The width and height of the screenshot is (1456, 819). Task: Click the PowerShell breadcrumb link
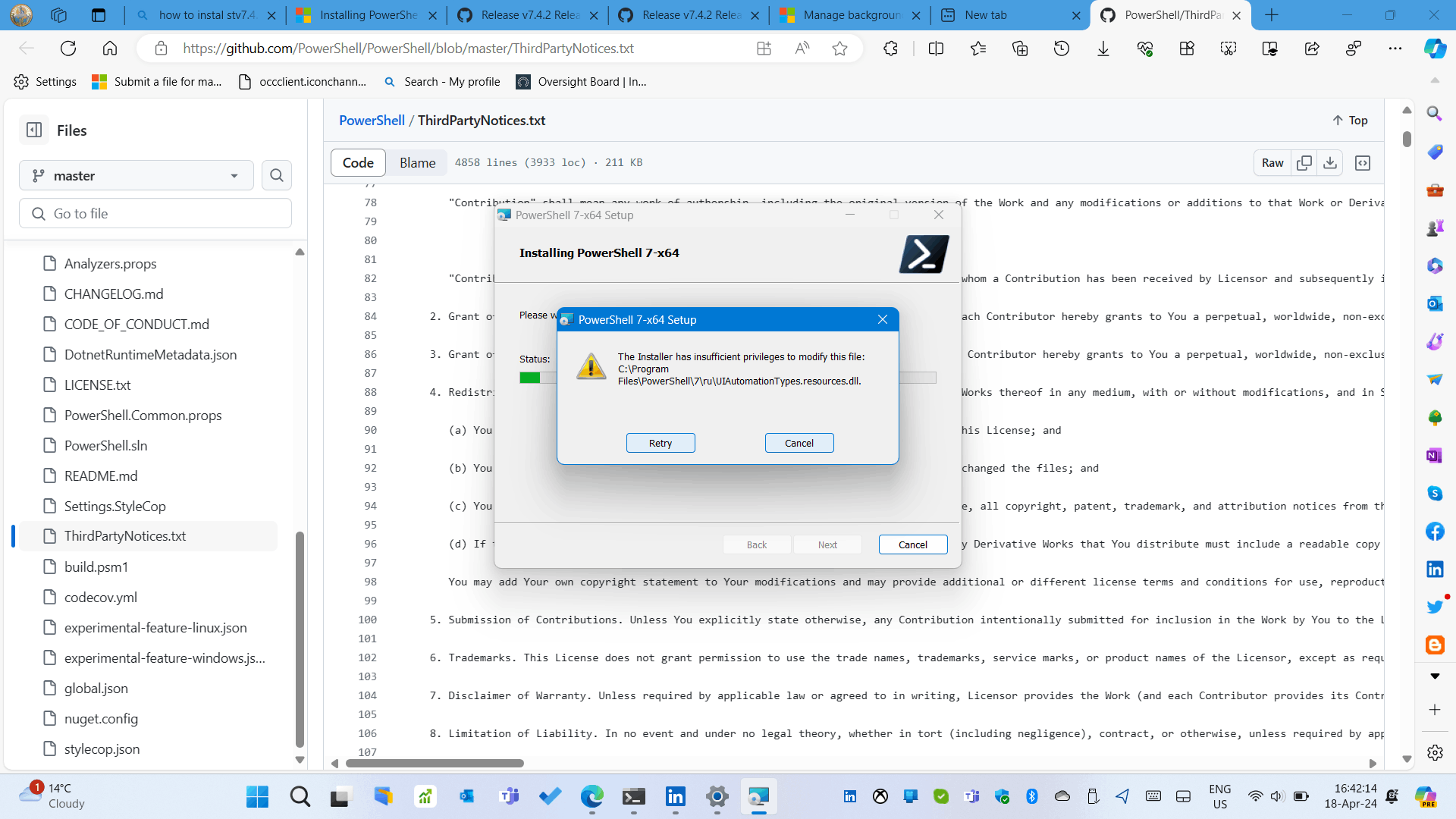372,121
